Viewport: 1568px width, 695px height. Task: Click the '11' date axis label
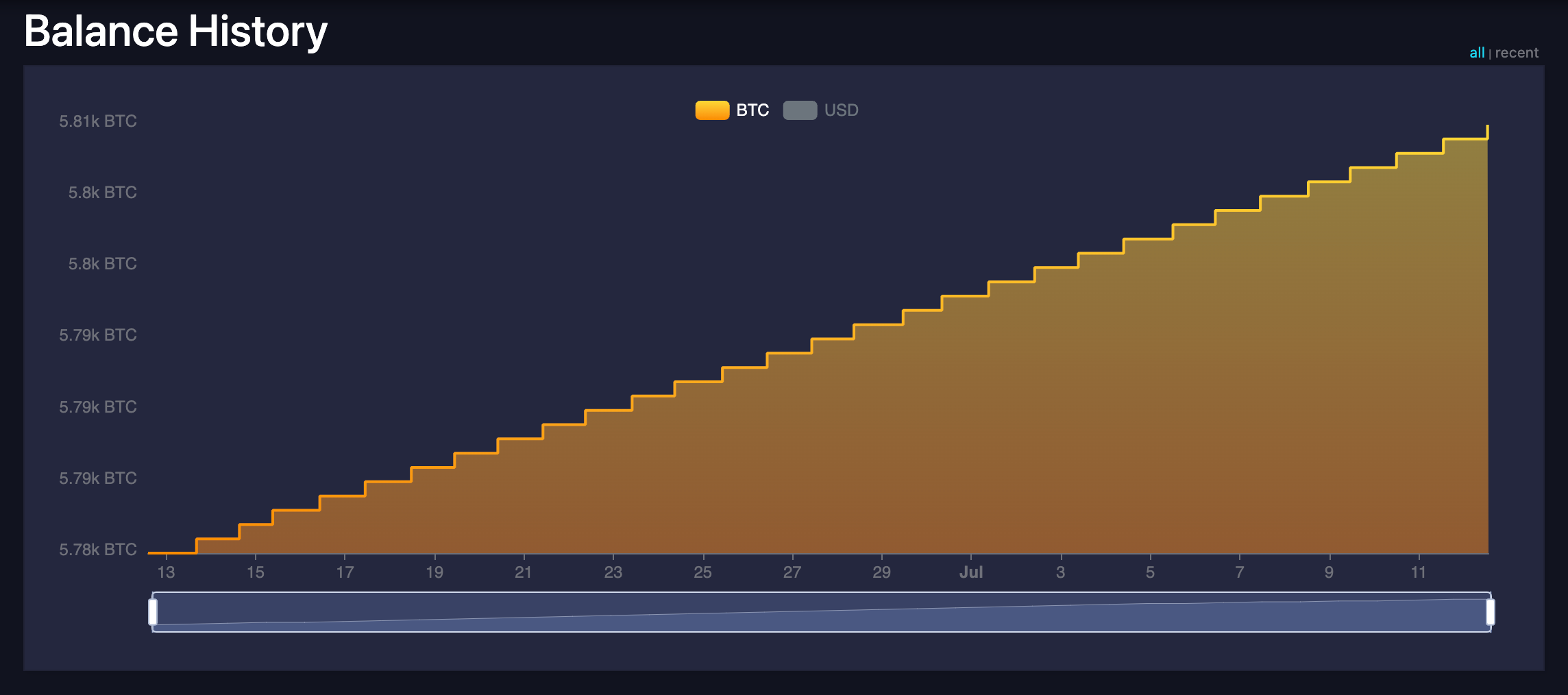[x=1419, y=572]
